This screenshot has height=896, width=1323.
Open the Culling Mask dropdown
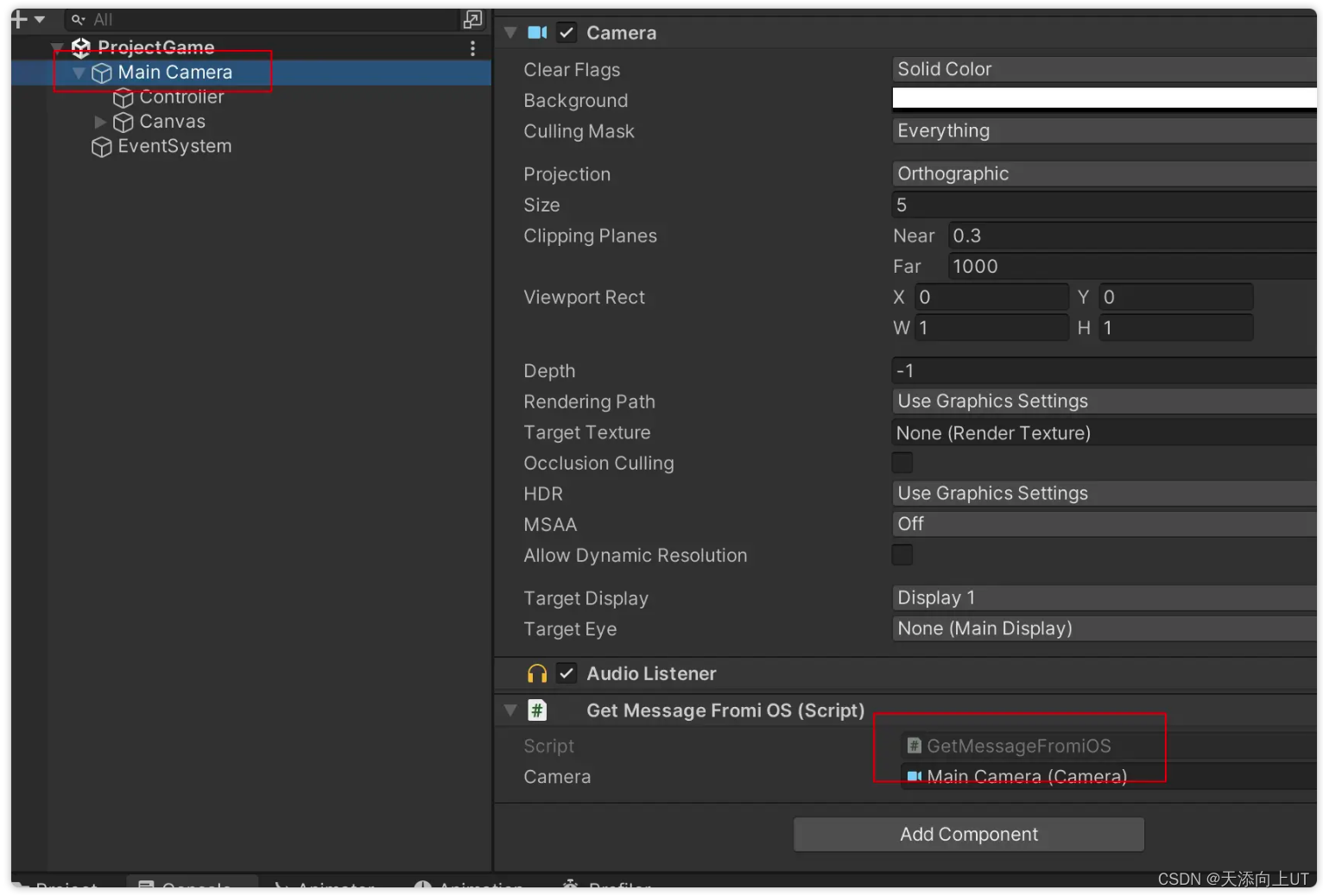[x=1104, y=130]
